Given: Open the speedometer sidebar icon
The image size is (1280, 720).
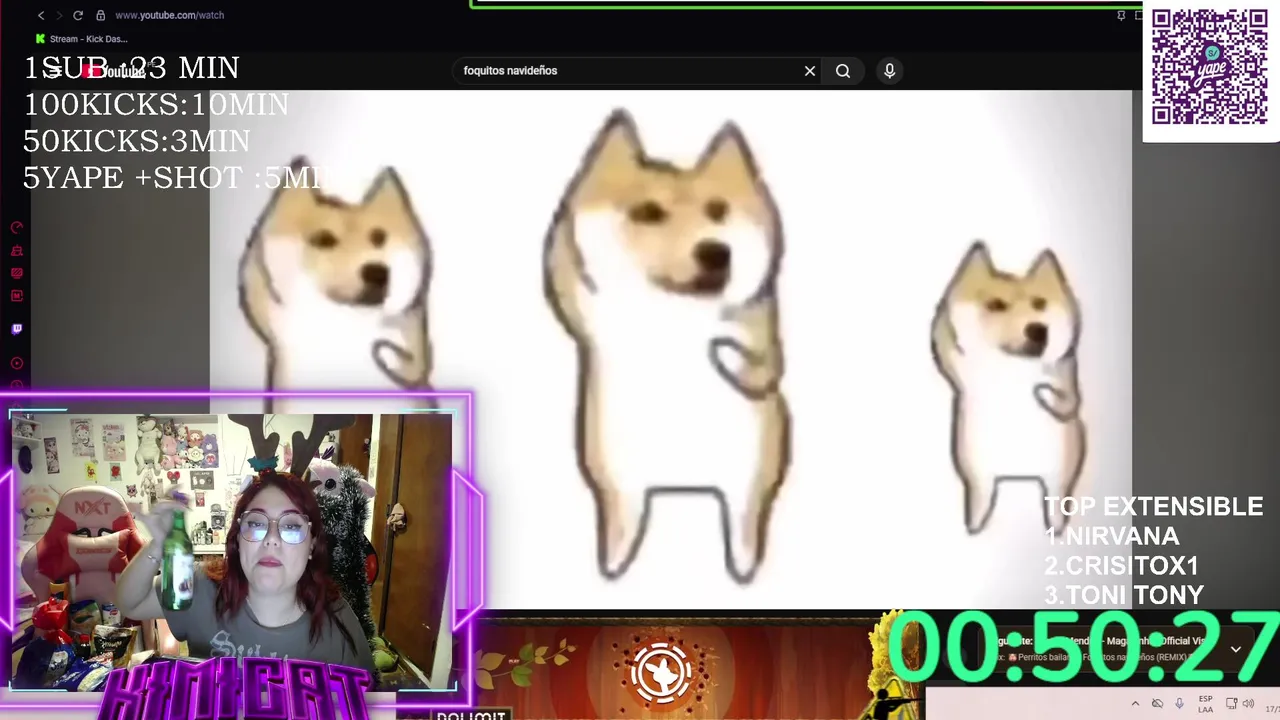Looking at the screenshot, I should pyautogui.click(x=16, y=227).
